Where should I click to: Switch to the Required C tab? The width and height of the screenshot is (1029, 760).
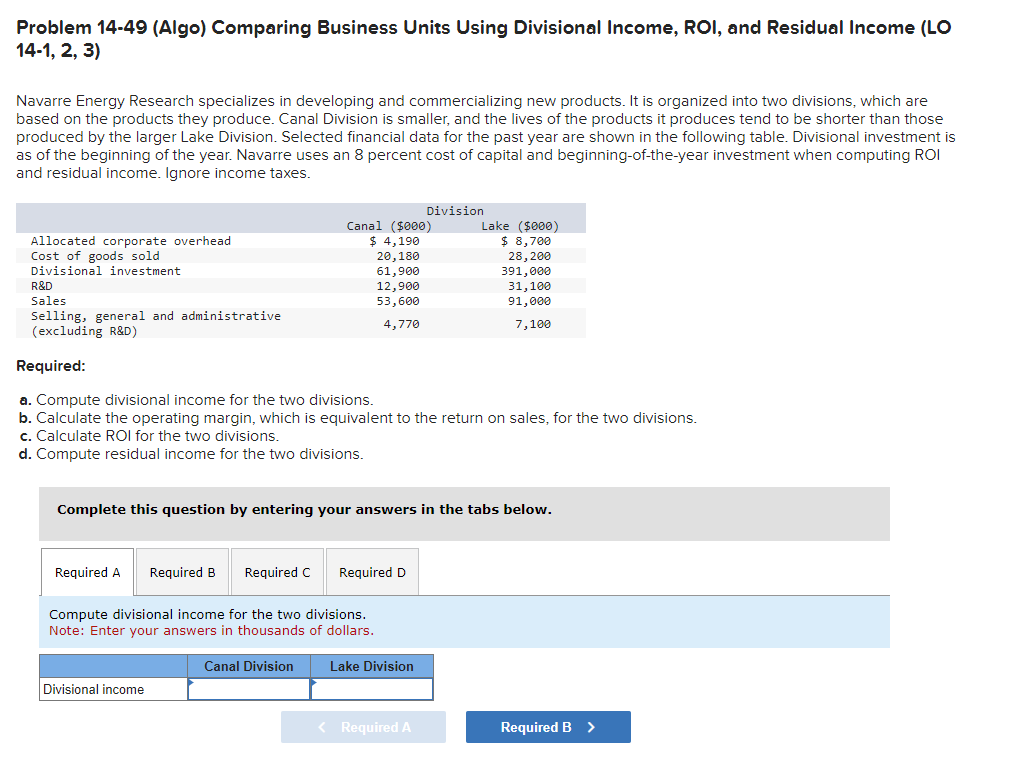point(277,571)
